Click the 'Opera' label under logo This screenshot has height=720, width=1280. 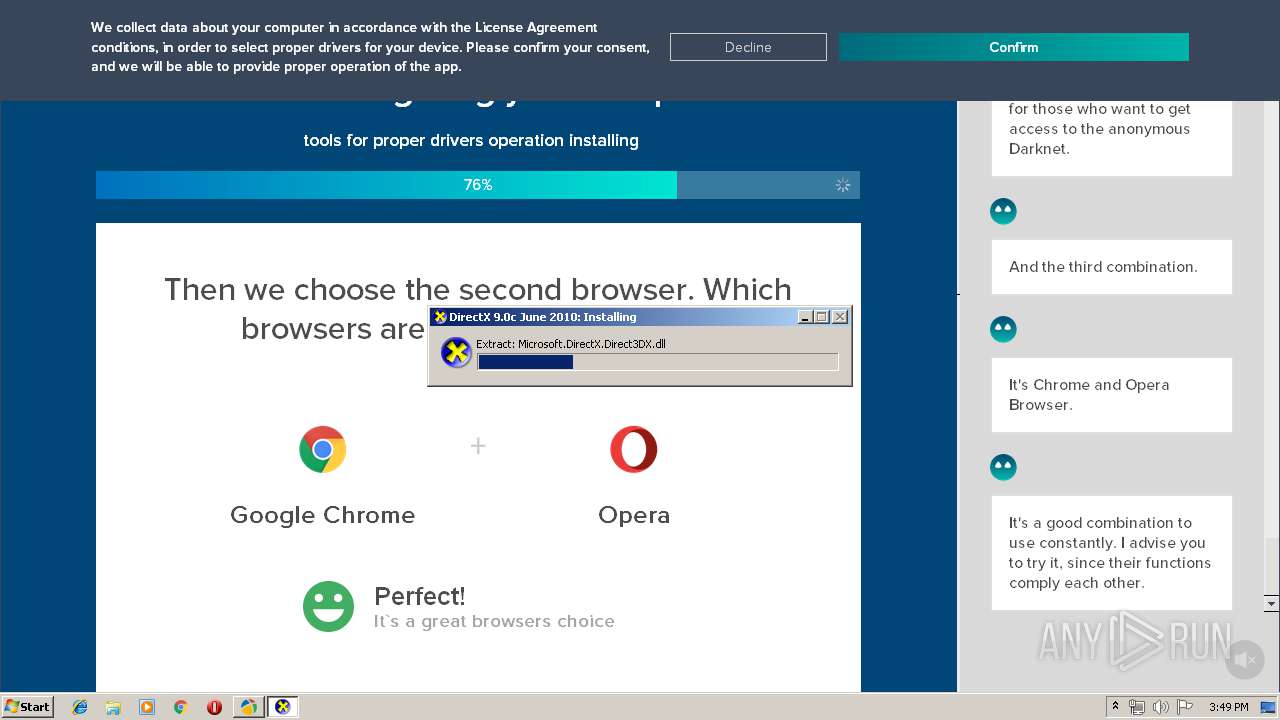(634, 516)
